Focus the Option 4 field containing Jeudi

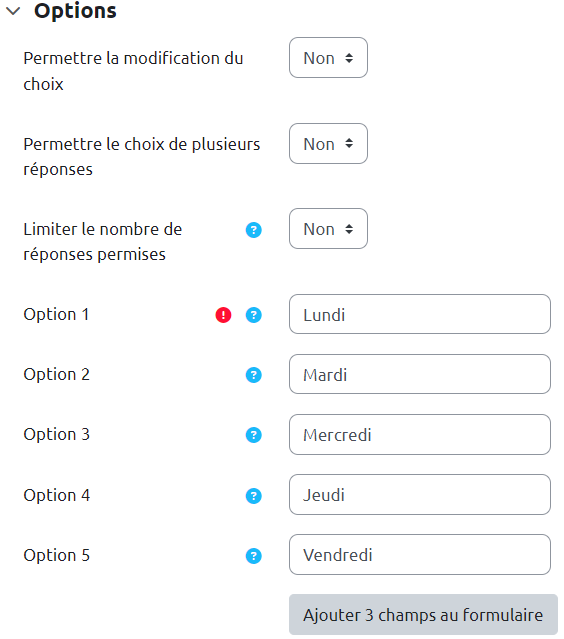(x=420, y=494)
